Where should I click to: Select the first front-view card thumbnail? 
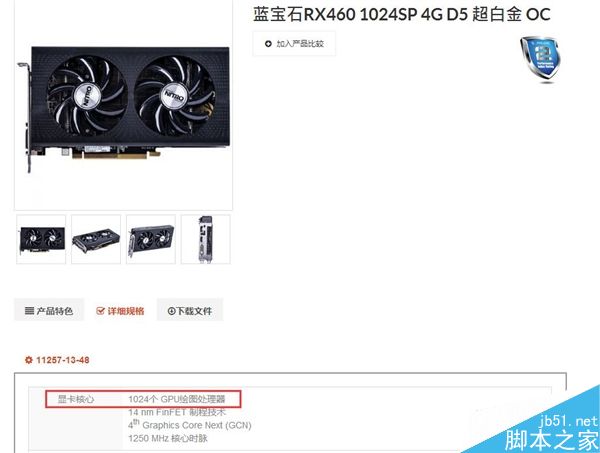pos(41,239)
